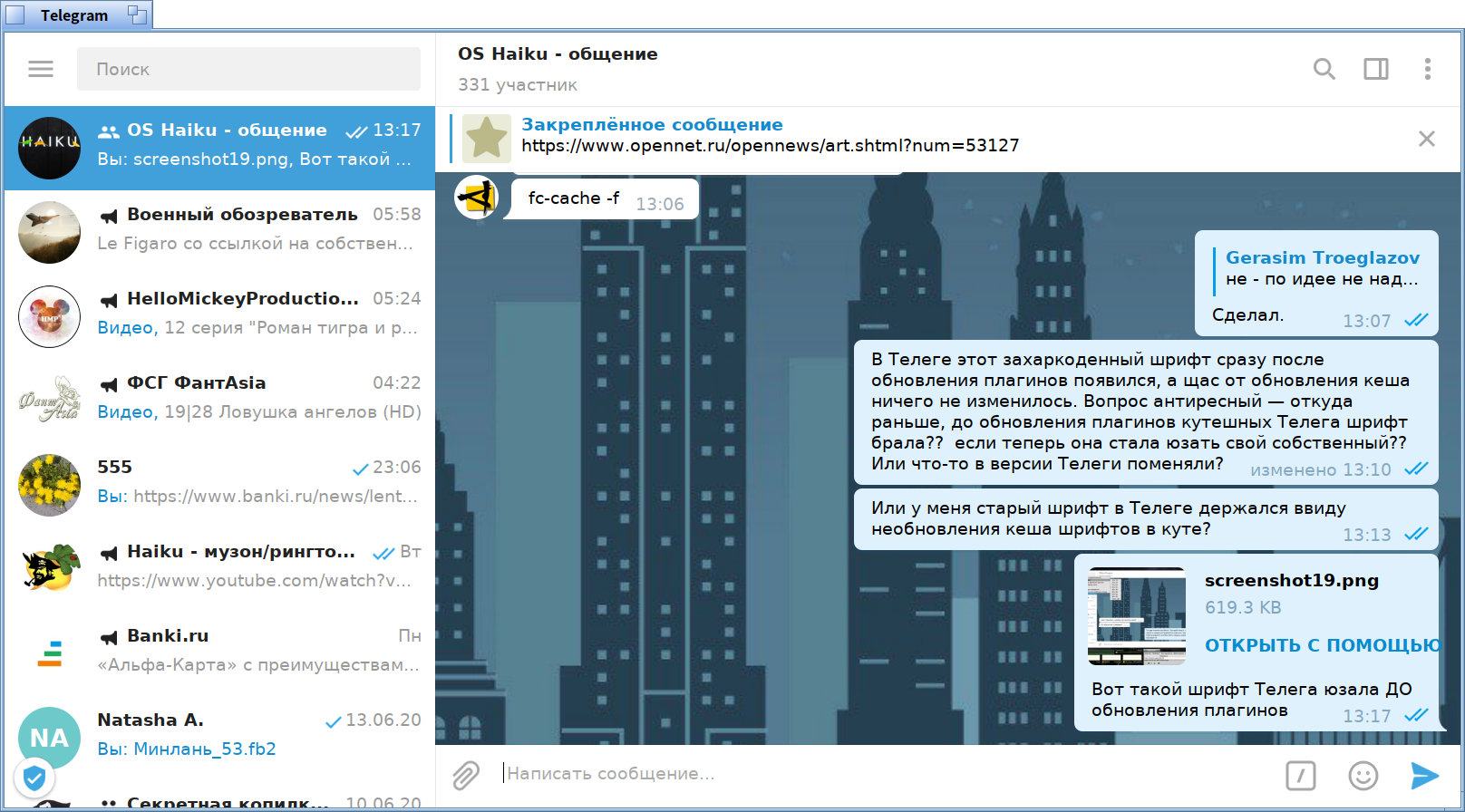Viewport: 1465px width, 812px height.
Task: Open the Военный обозреватель channel
Action: click(219, 232)
